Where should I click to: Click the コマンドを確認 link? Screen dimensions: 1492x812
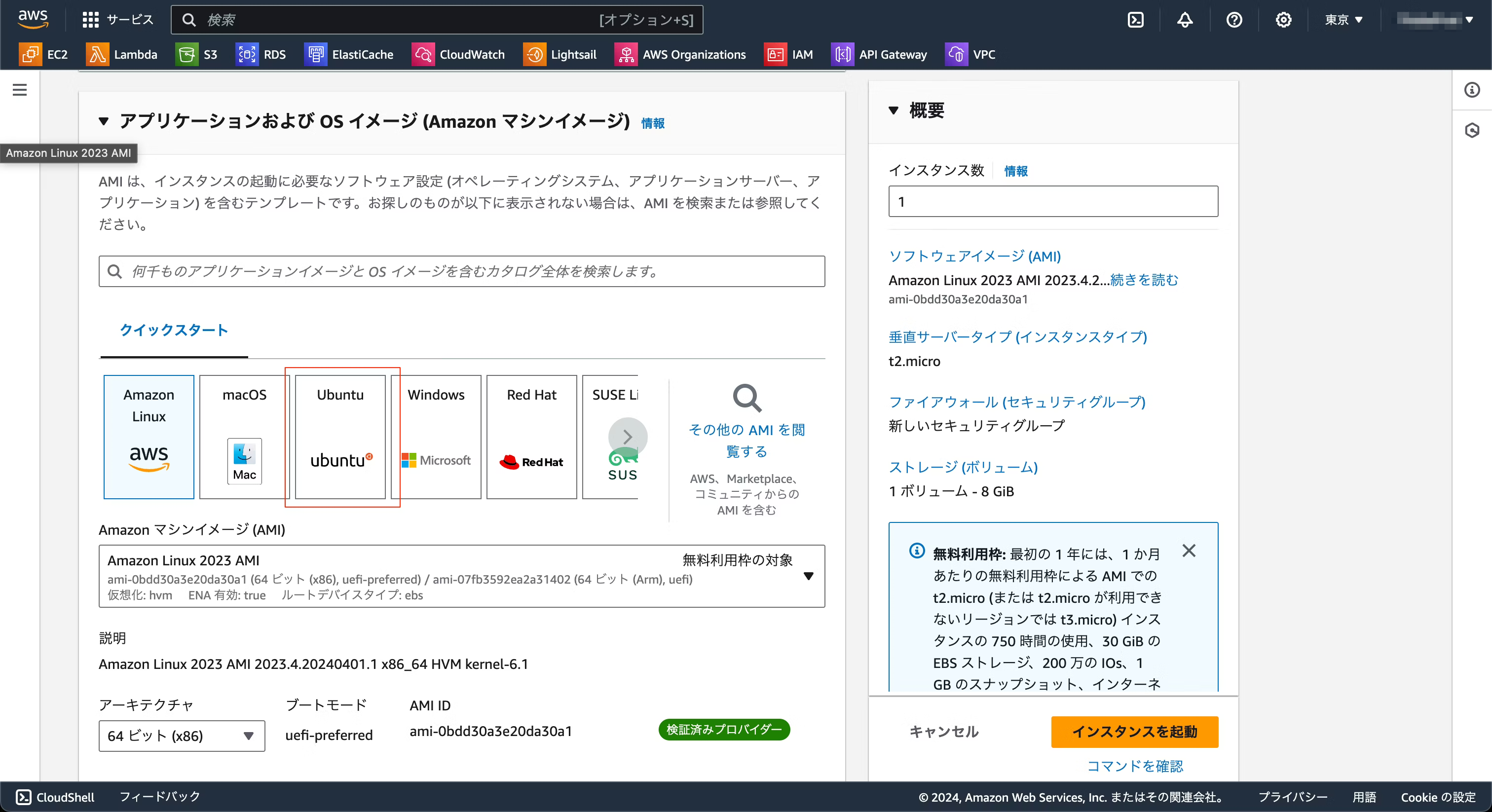1134,766
